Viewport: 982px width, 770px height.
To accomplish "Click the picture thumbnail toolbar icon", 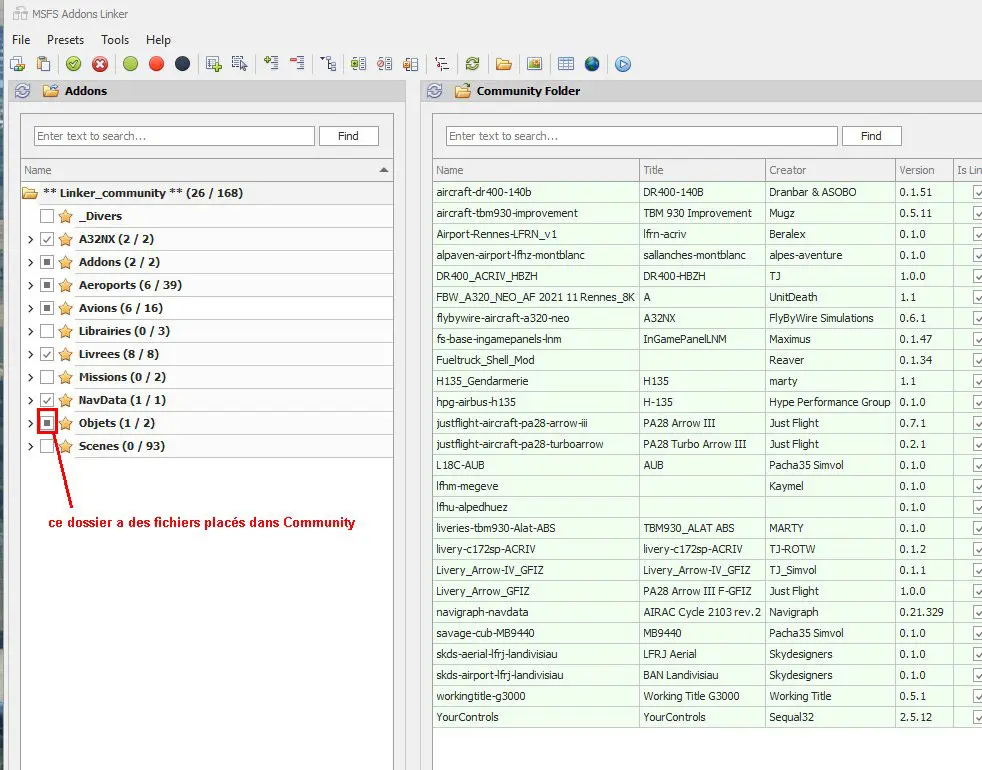I will (x=534, y=64).
